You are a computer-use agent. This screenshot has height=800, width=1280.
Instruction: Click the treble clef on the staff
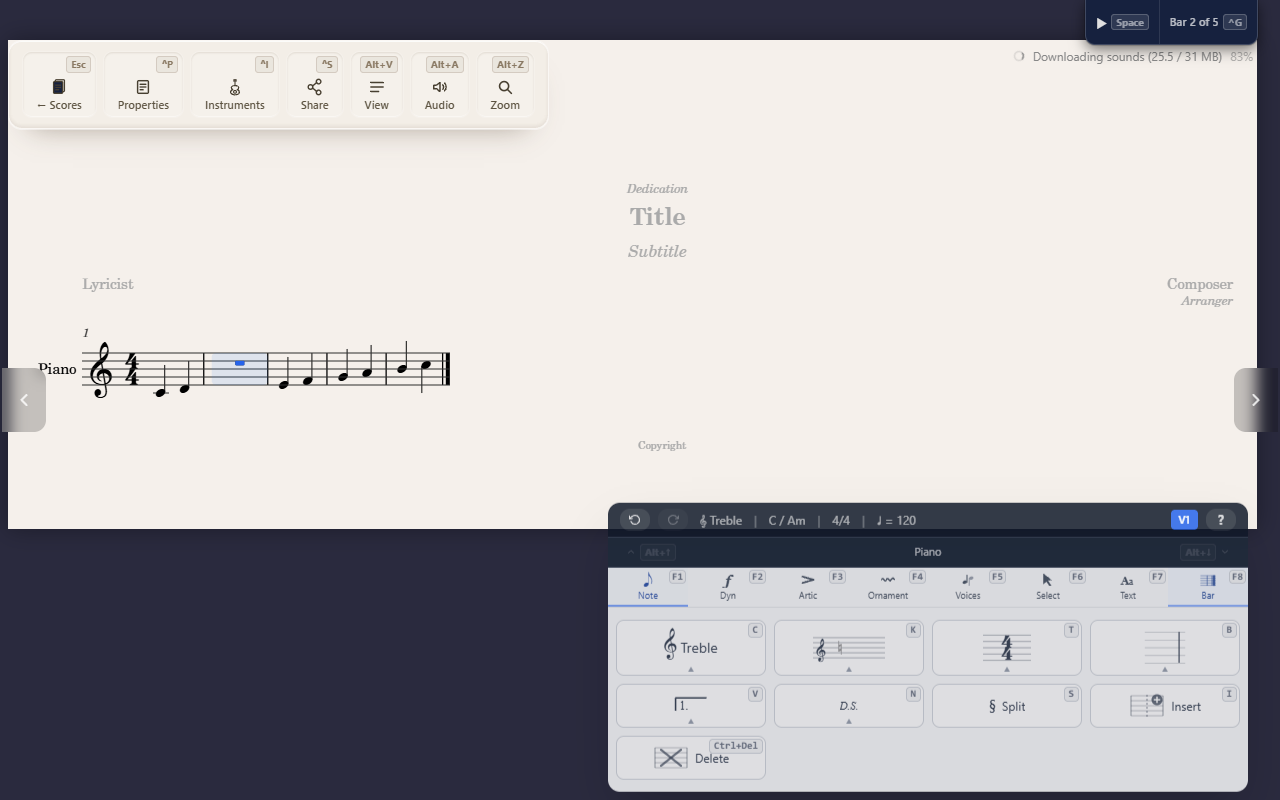pos(101,370)
